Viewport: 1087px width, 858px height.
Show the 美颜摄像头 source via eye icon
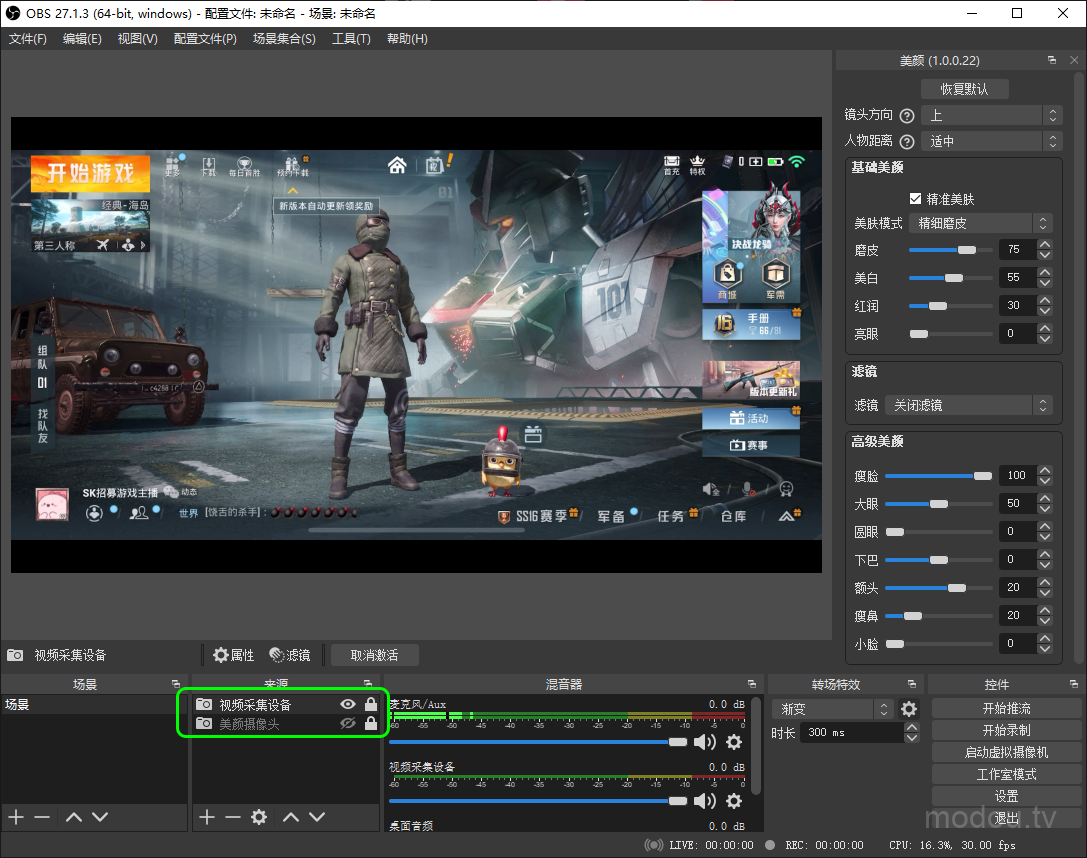(x=348, y=724)
